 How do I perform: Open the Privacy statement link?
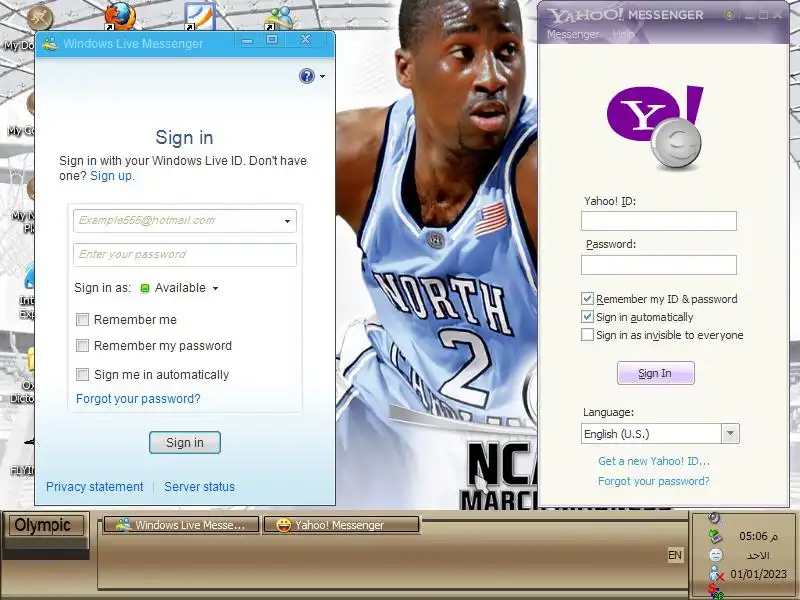coord(94,487)
